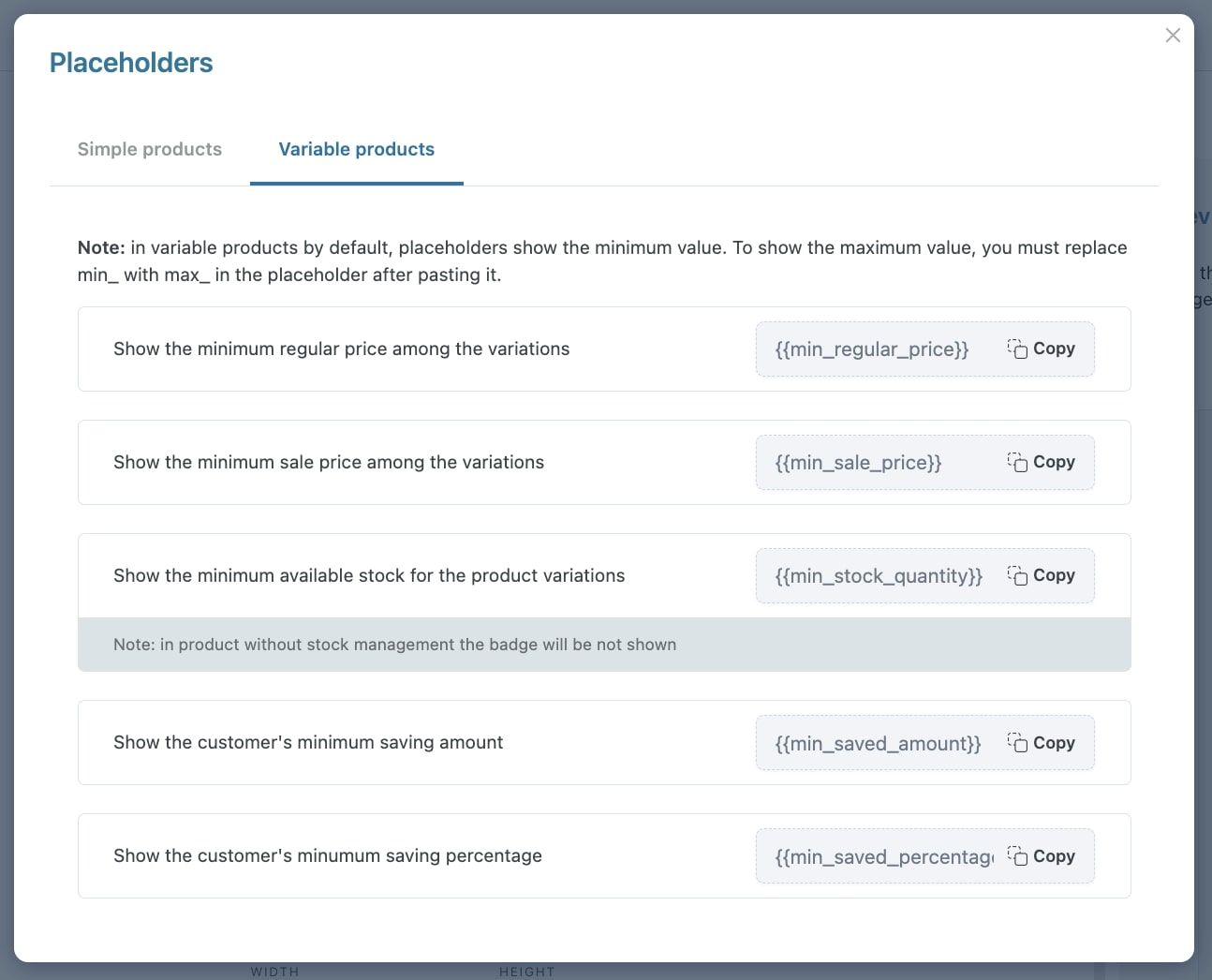
Task: Click 'Show the minimum regular price among the variations'
Action: tap(342, 349)
